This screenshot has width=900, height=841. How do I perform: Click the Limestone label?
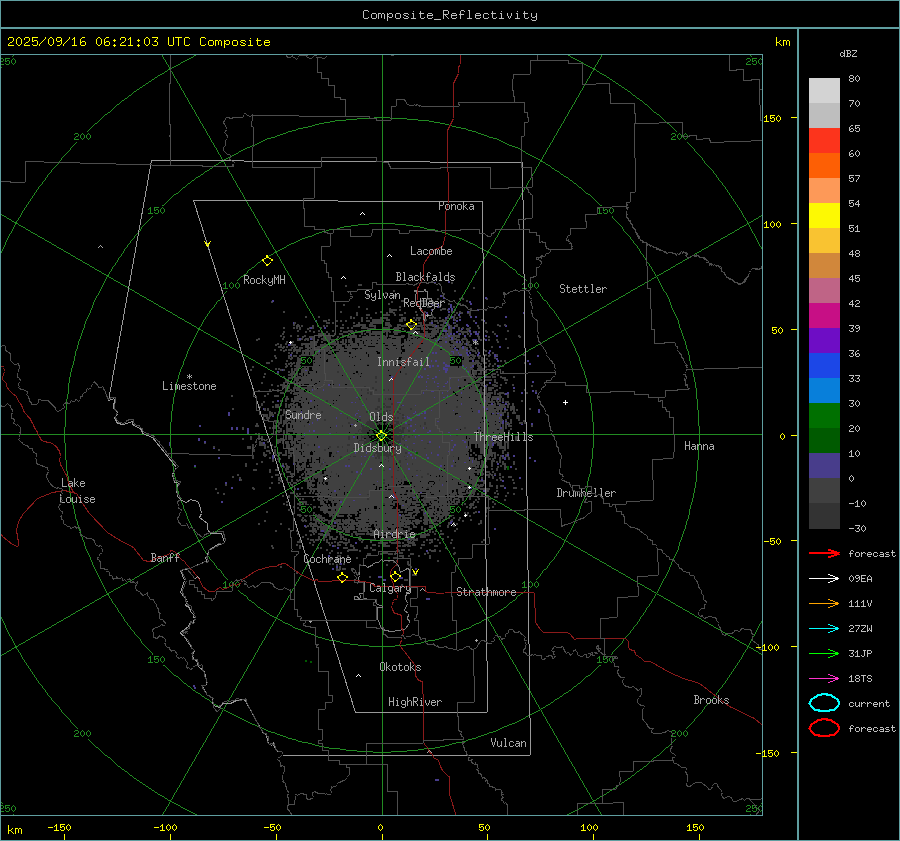coord(189,386)
